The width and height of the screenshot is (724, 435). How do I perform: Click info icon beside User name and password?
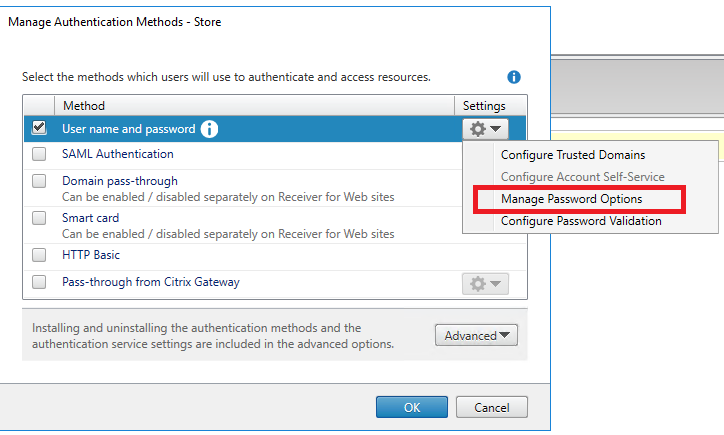pos(209,129)
